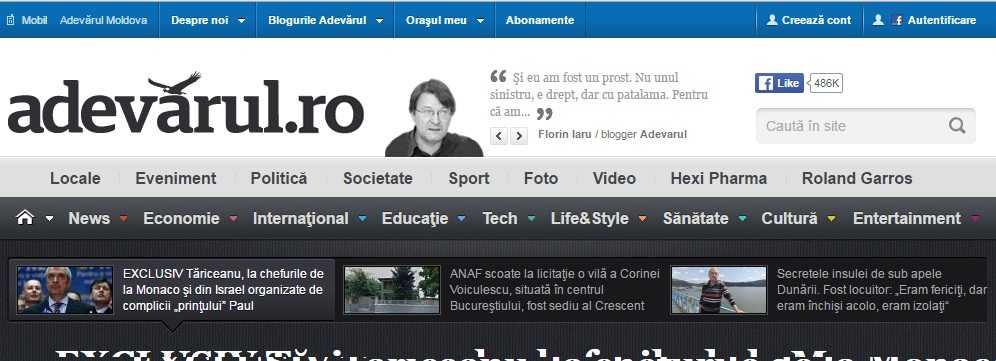
Task: Open the Eveniment section
Action: pyautogui.click(x=176, y=179)
